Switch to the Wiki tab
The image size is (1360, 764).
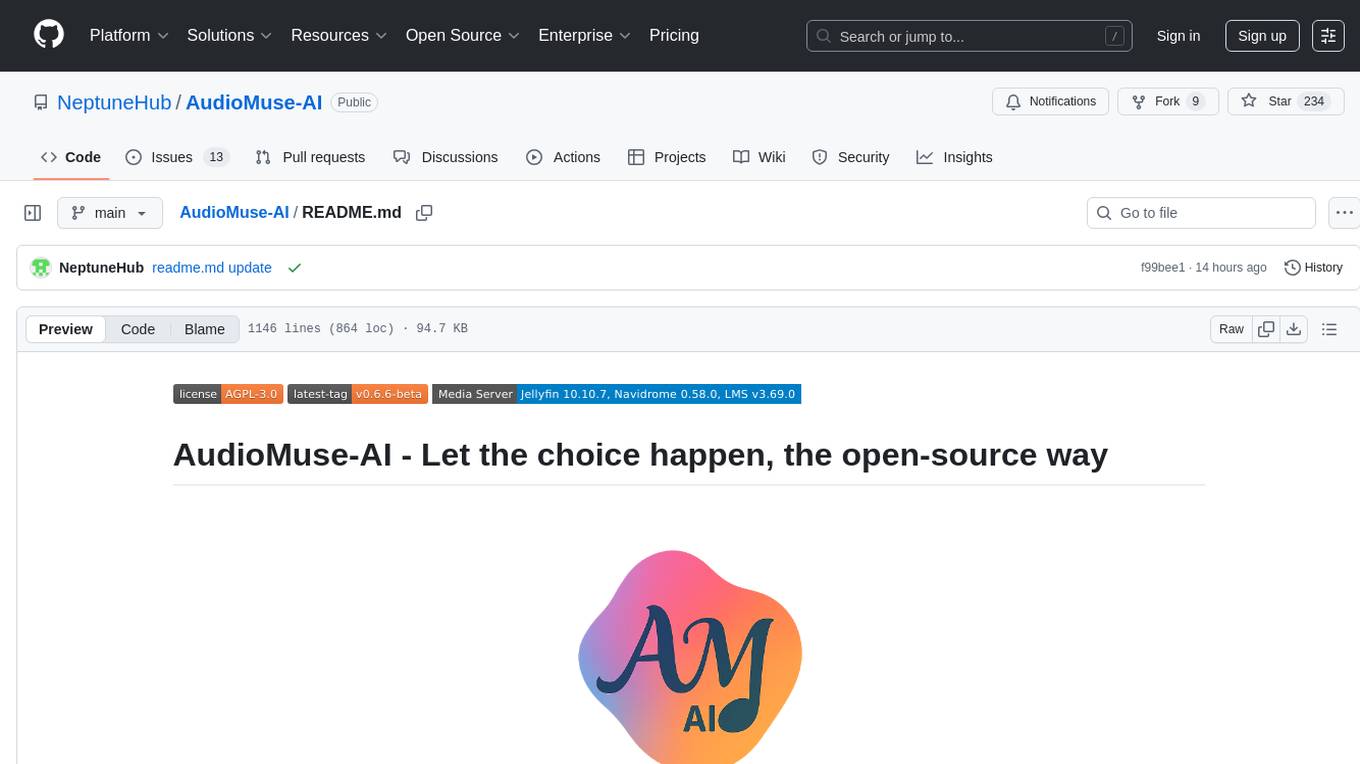759,157
